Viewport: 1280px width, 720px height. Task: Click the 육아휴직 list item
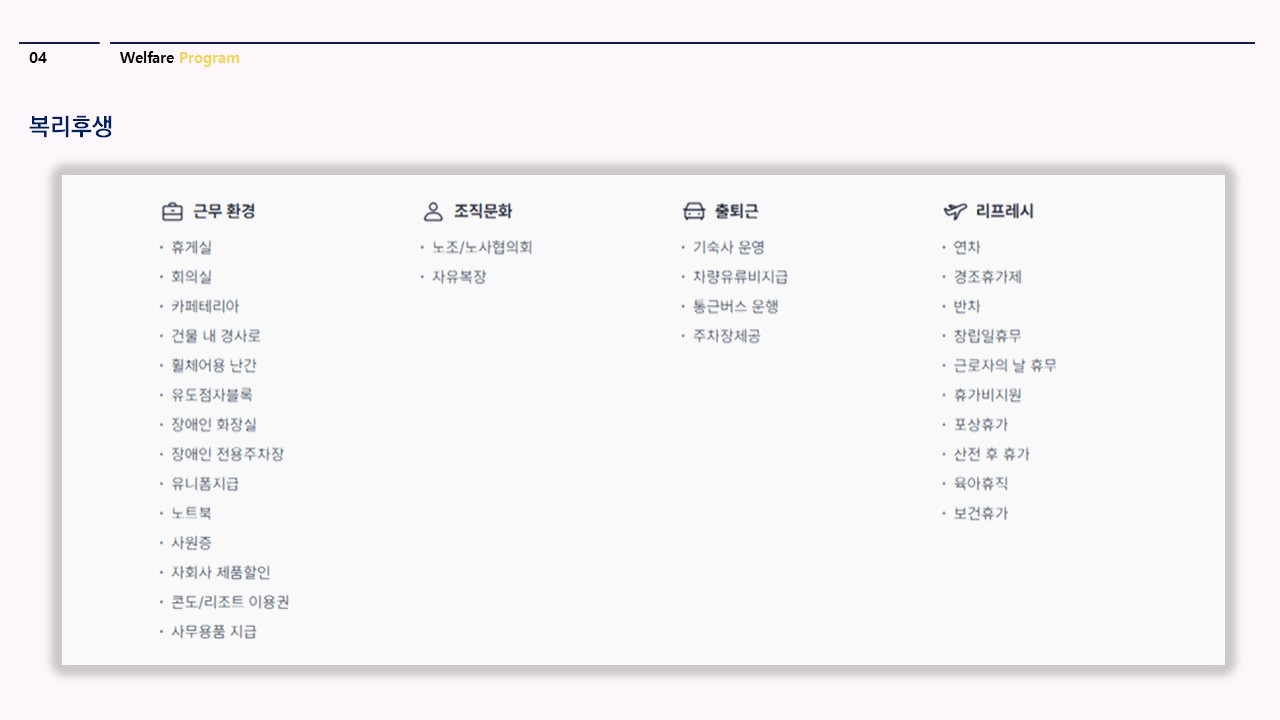coord(980,484)
